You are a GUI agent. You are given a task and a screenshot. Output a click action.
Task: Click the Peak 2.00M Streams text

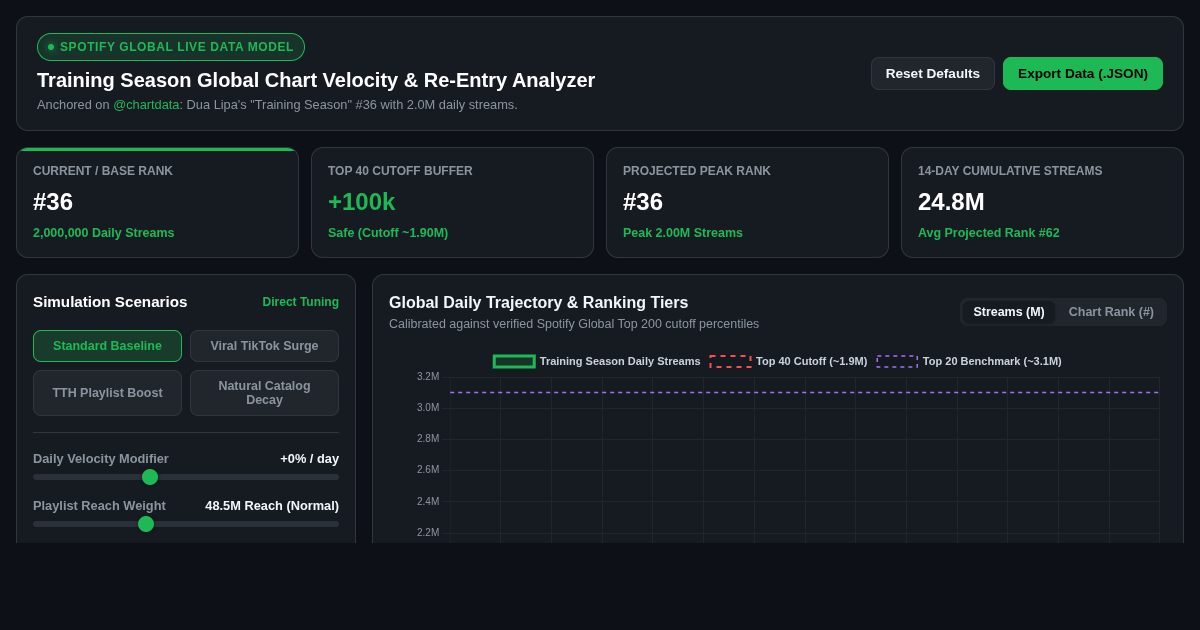click(683, 233)
